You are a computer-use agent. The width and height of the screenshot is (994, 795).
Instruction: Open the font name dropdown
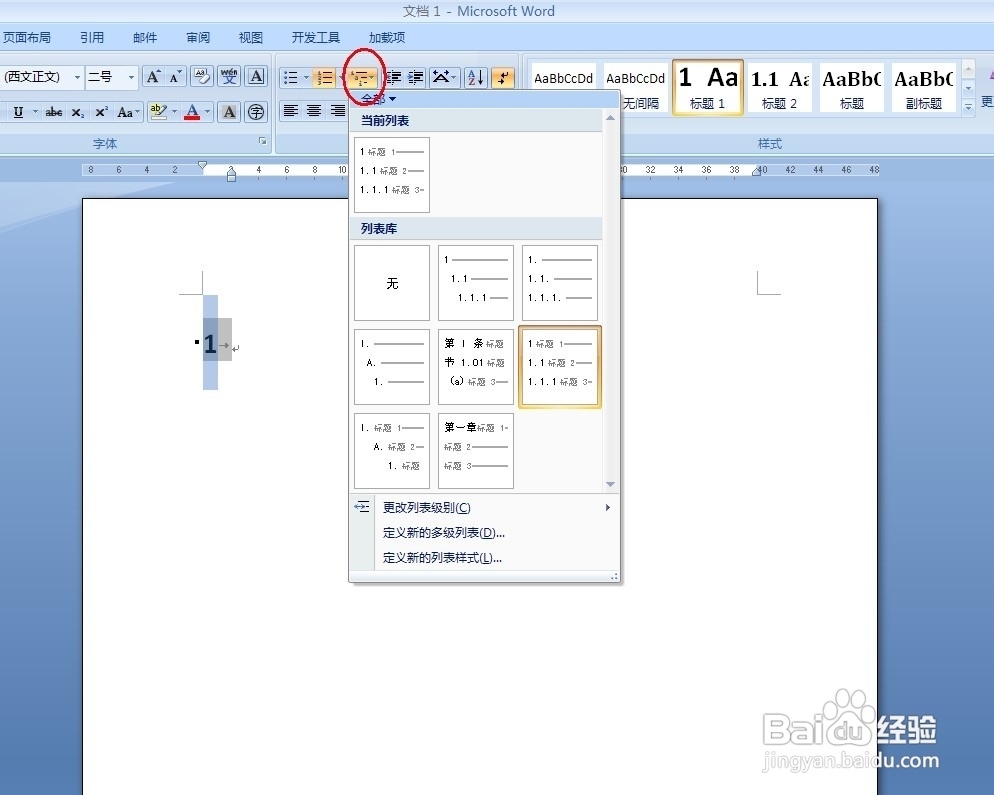[x=77, y=77]
